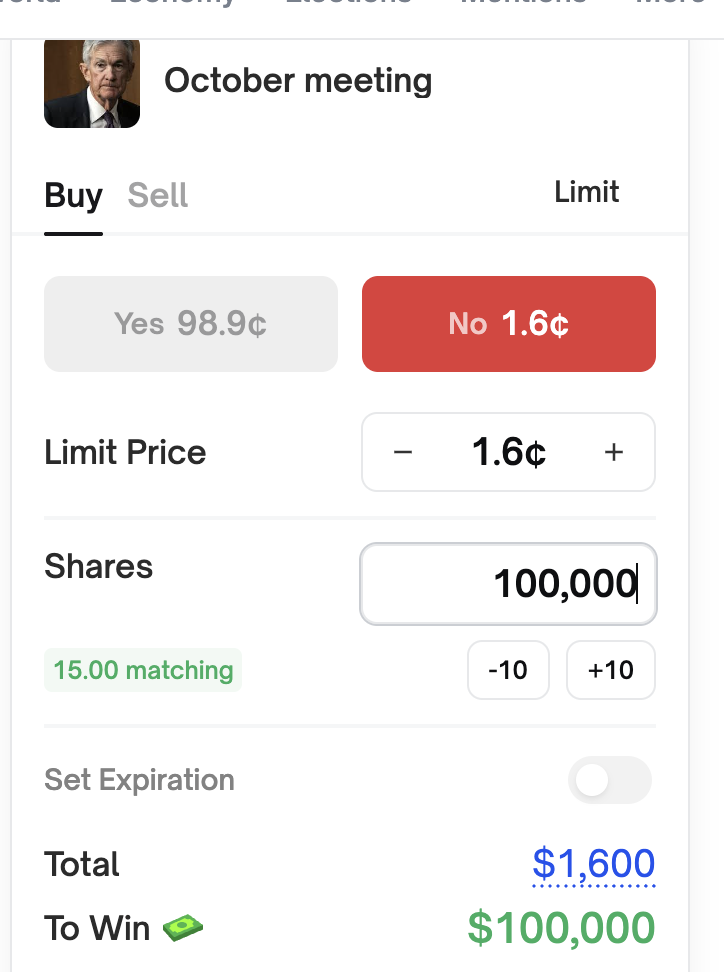Subtract 10 shares with -10 button
Image resolution: width=724 pixels, height=972 pixels.
[x=508, y=670]
